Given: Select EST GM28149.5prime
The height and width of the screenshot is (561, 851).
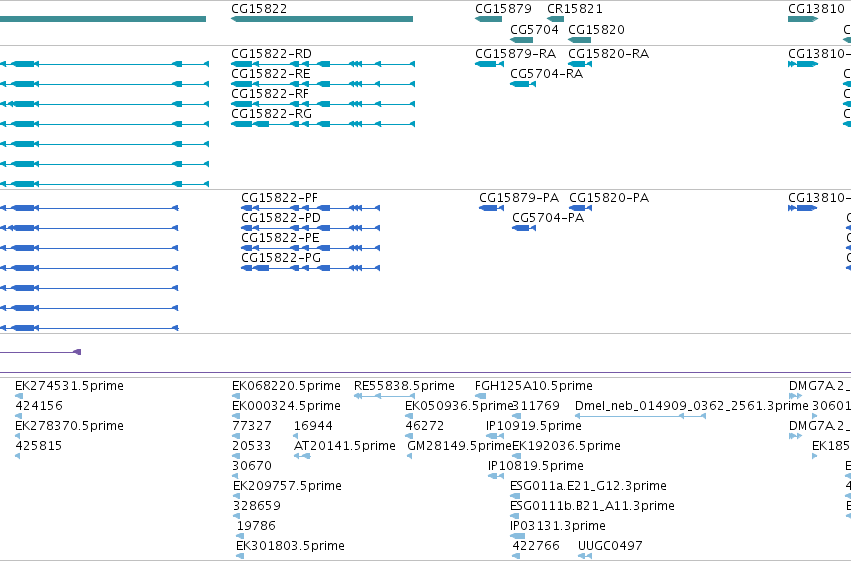Looking at the screenshot, I should tap(409, 456).
